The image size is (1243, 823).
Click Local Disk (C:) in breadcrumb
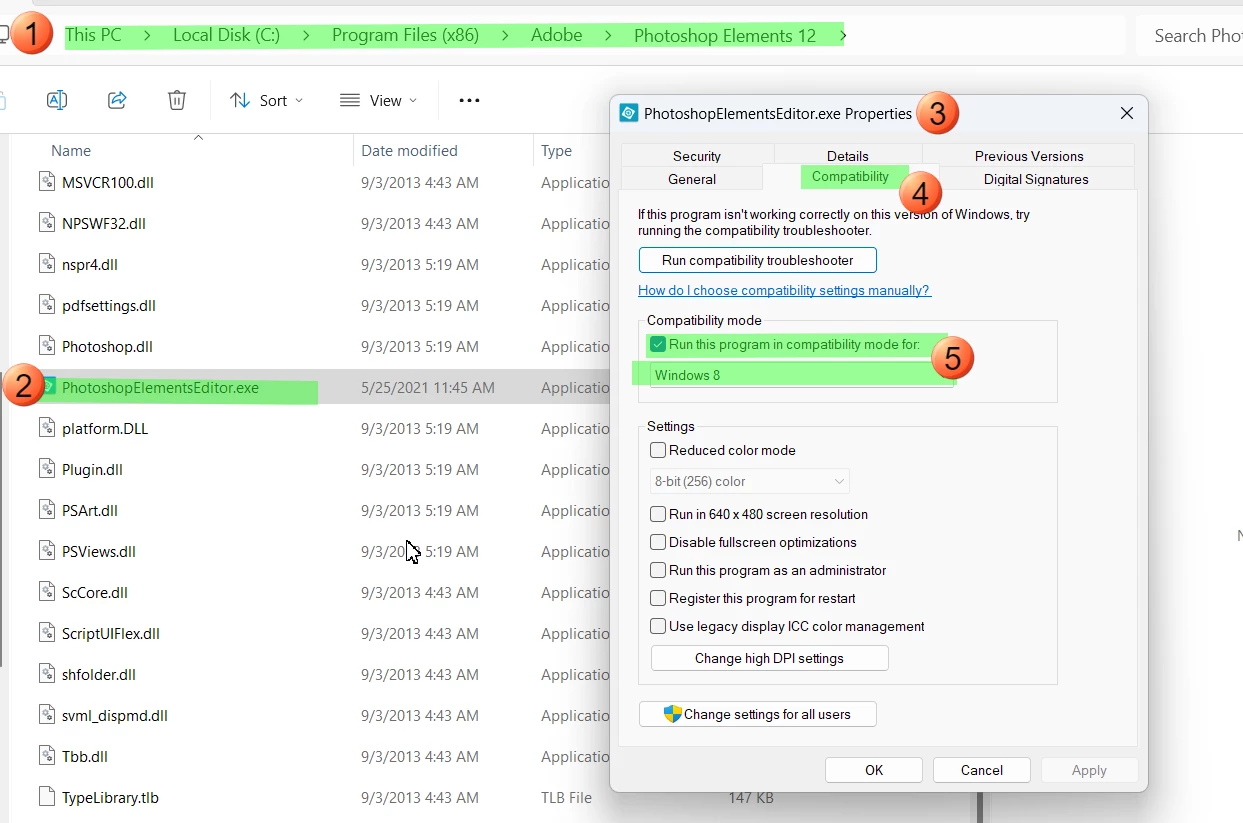coord(226,36)
